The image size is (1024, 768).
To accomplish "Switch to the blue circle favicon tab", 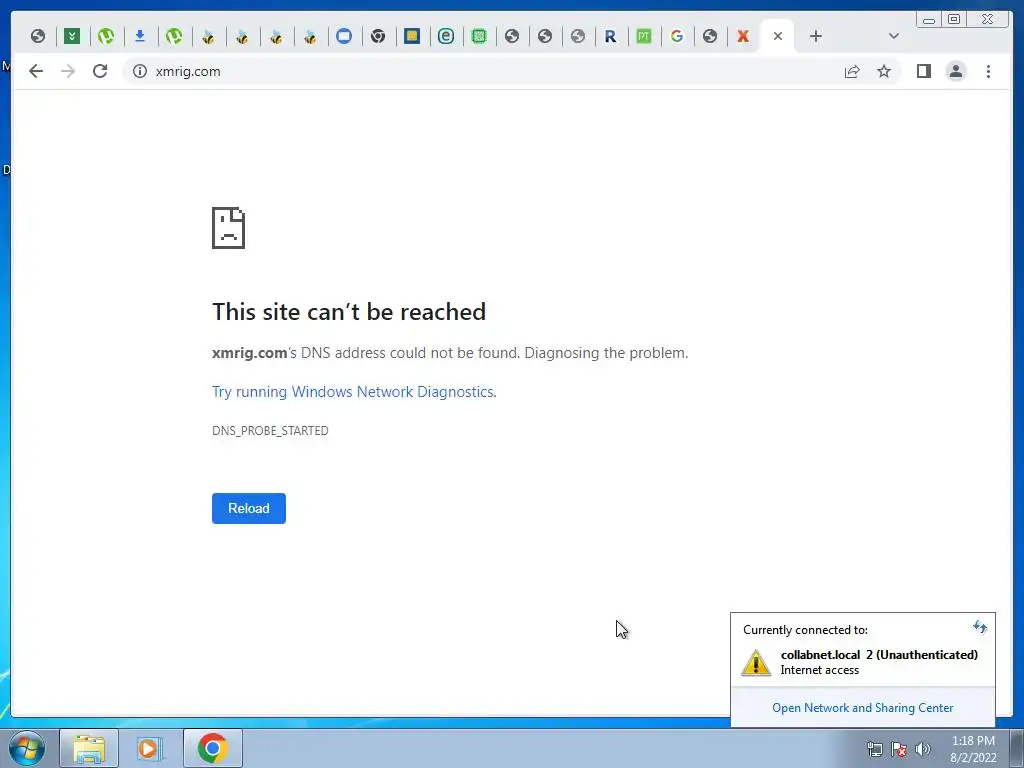I will (344, 36).
